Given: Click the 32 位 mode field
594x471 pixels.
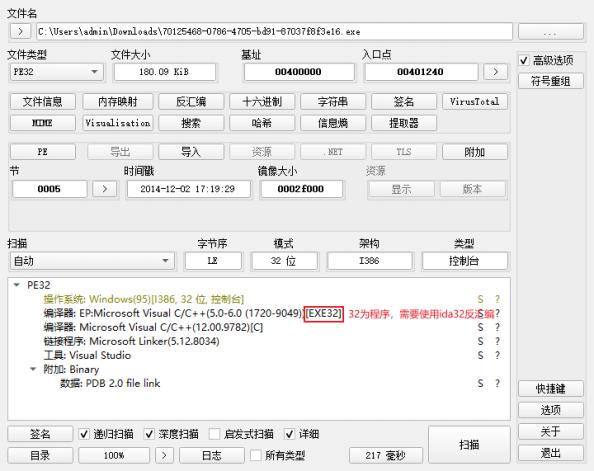Looking at the screenshot, I should click(x=284, y=261).
